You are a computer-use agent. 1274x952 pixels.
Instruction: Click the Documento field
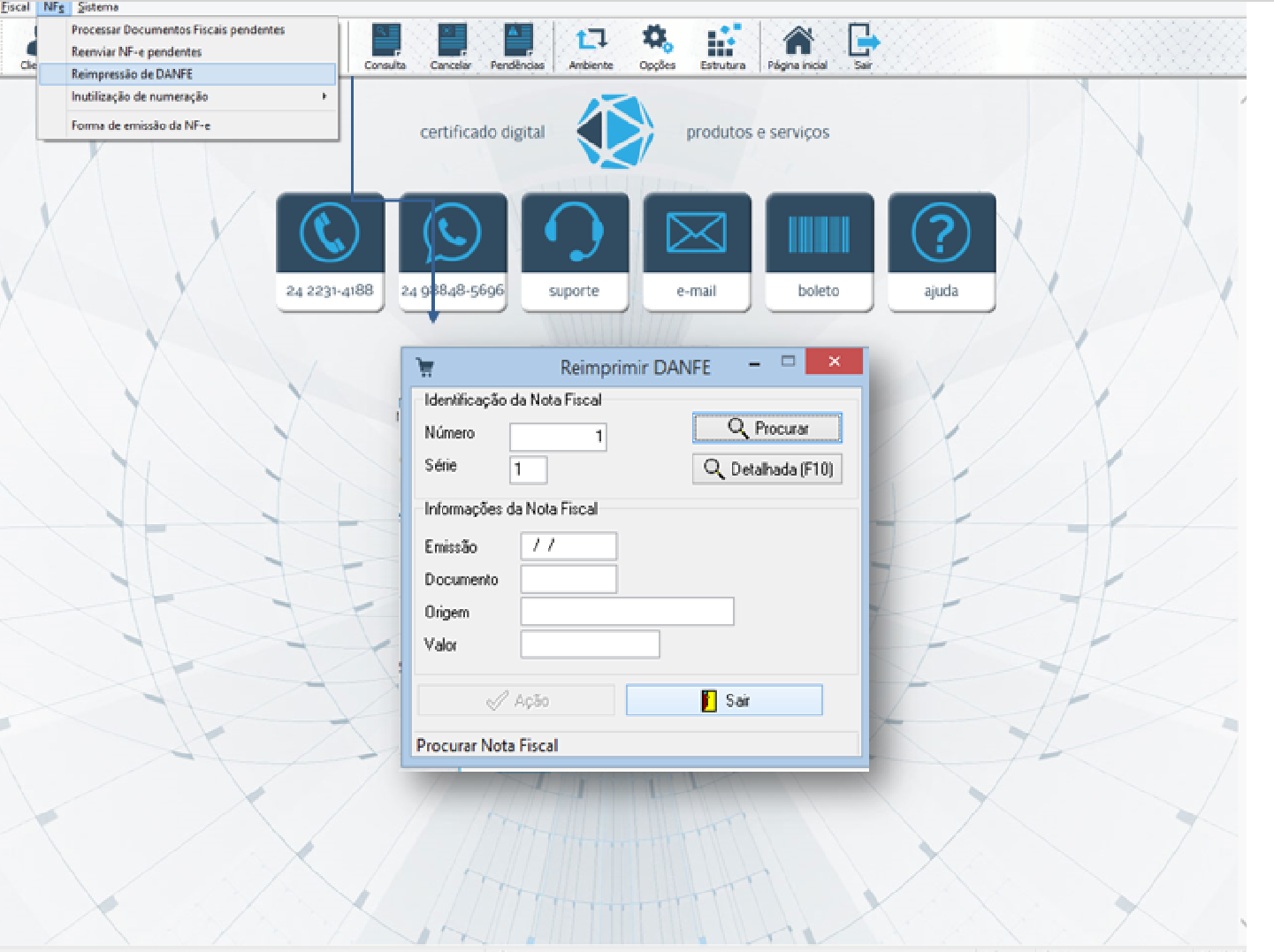coord(568,579)
